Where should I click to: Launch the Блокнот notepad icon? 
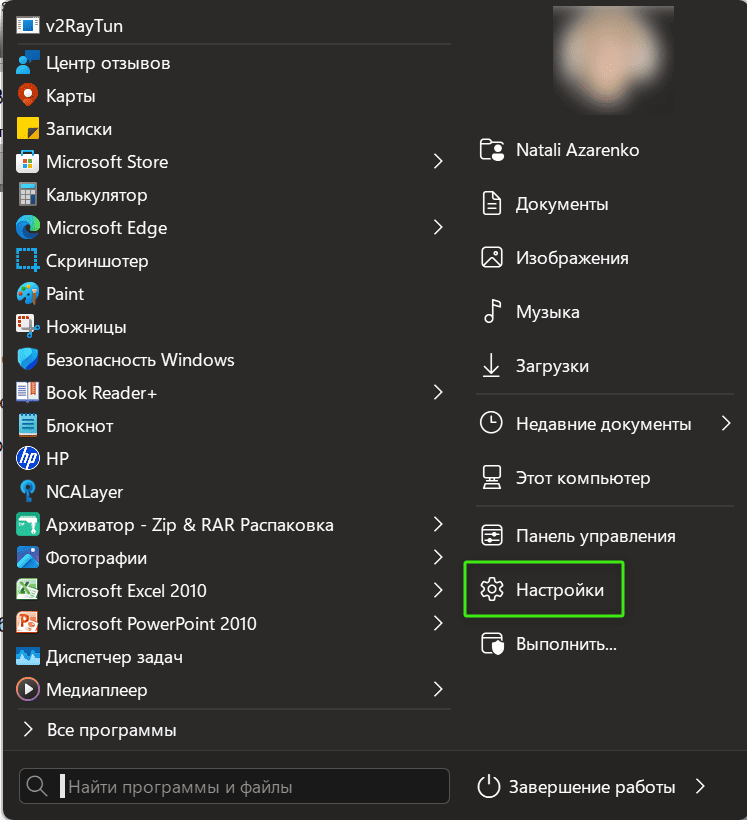[28, 425]
